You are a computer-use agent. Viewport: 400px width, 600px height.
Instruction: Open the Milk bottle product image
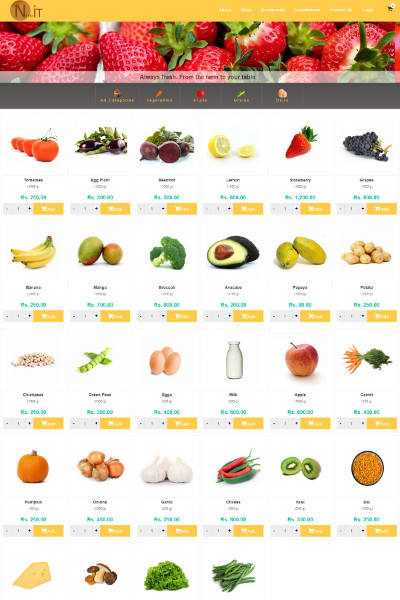click(x=233, y=360)
